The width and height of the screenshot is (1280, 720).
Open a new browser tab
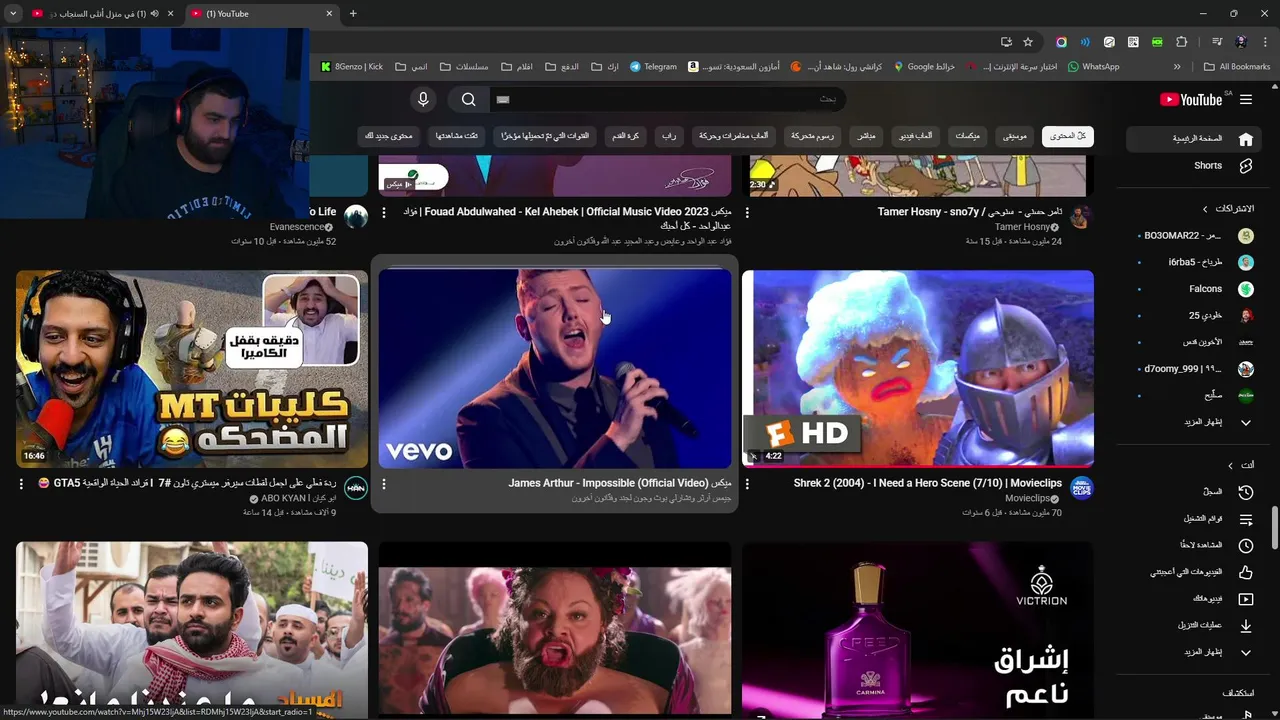tap(353, 14)
